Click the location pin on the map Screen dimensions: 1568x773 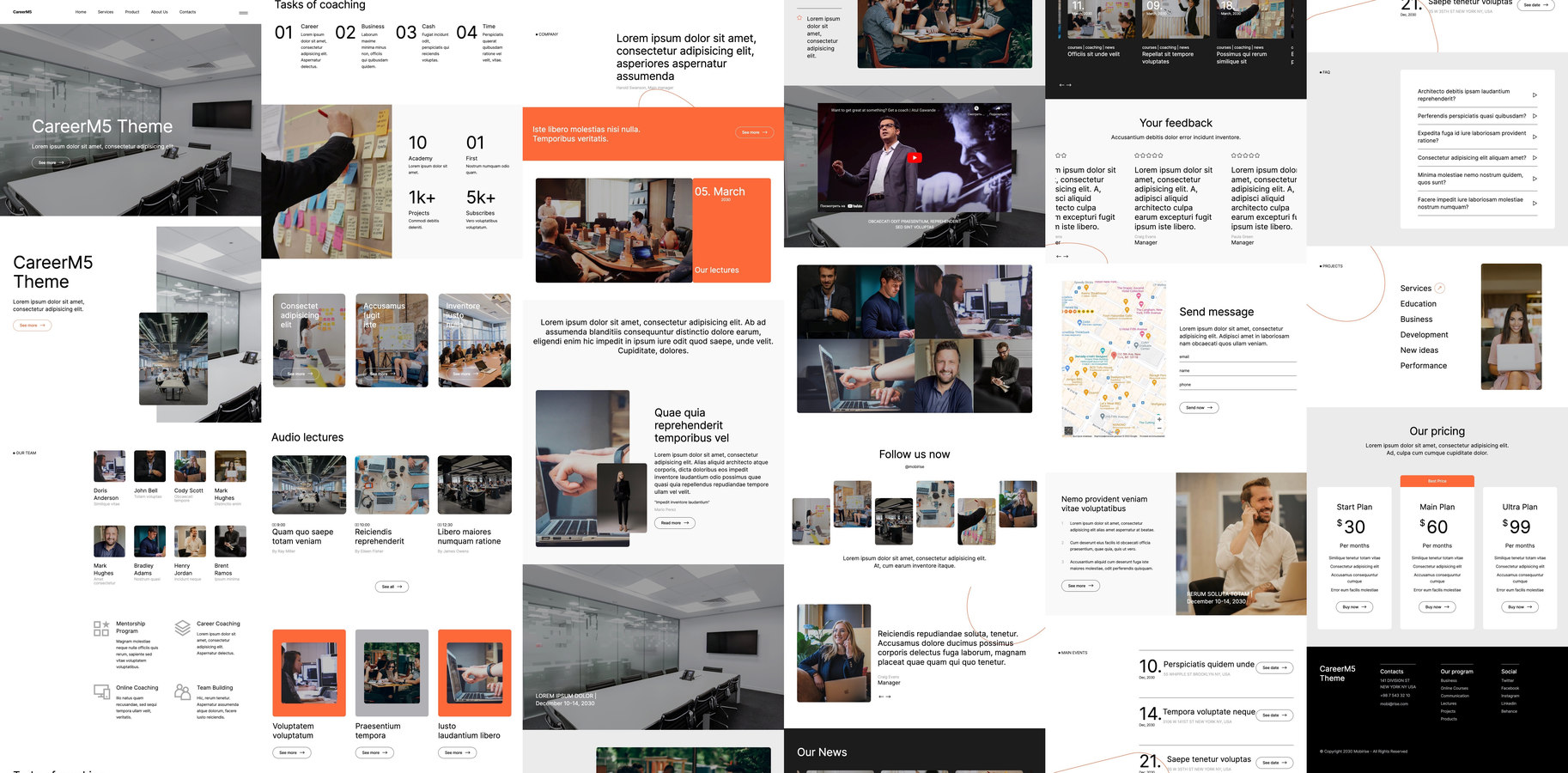point(1114,354)
